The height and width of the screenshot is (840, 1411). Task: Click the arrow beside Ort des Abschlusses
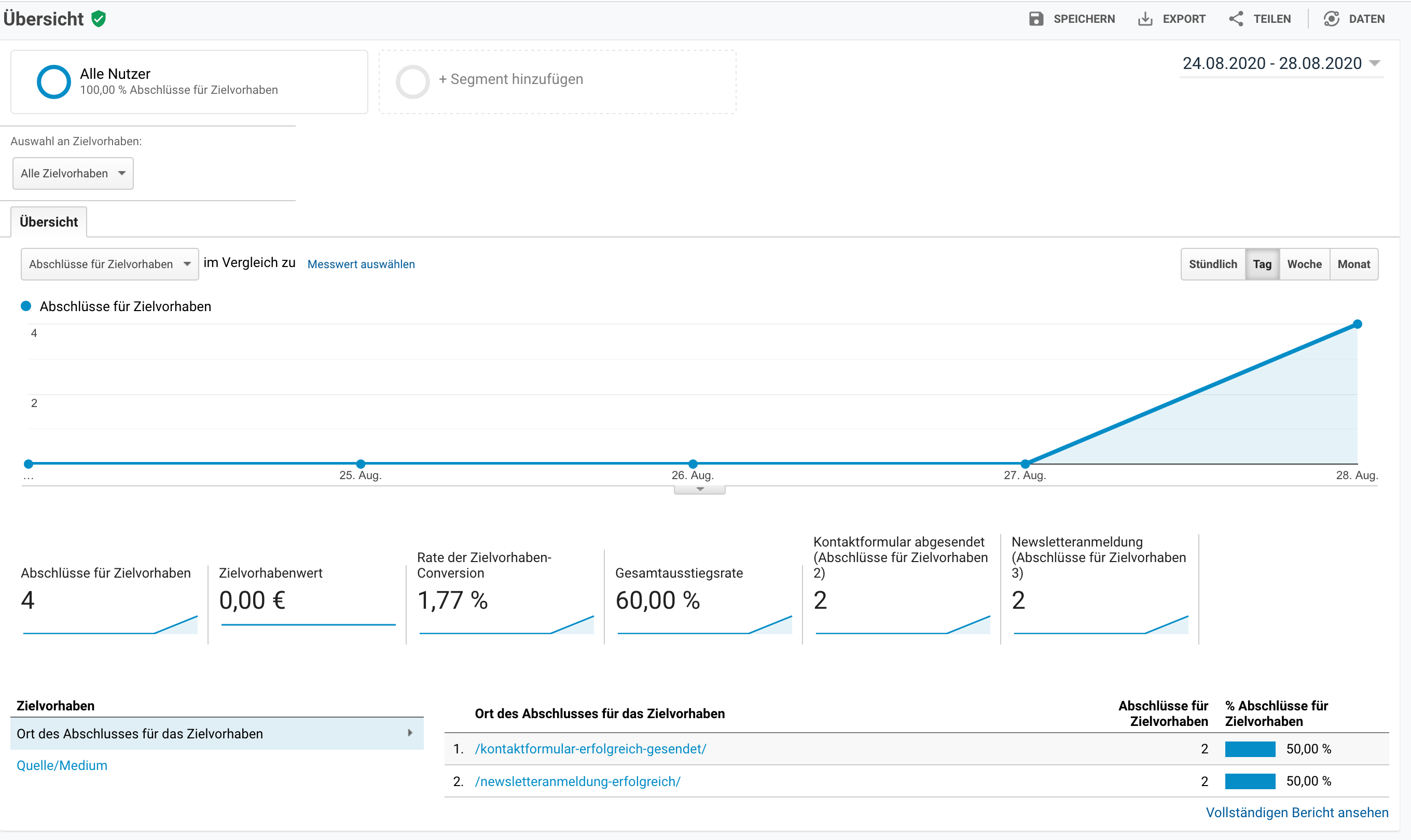[410, 733]
